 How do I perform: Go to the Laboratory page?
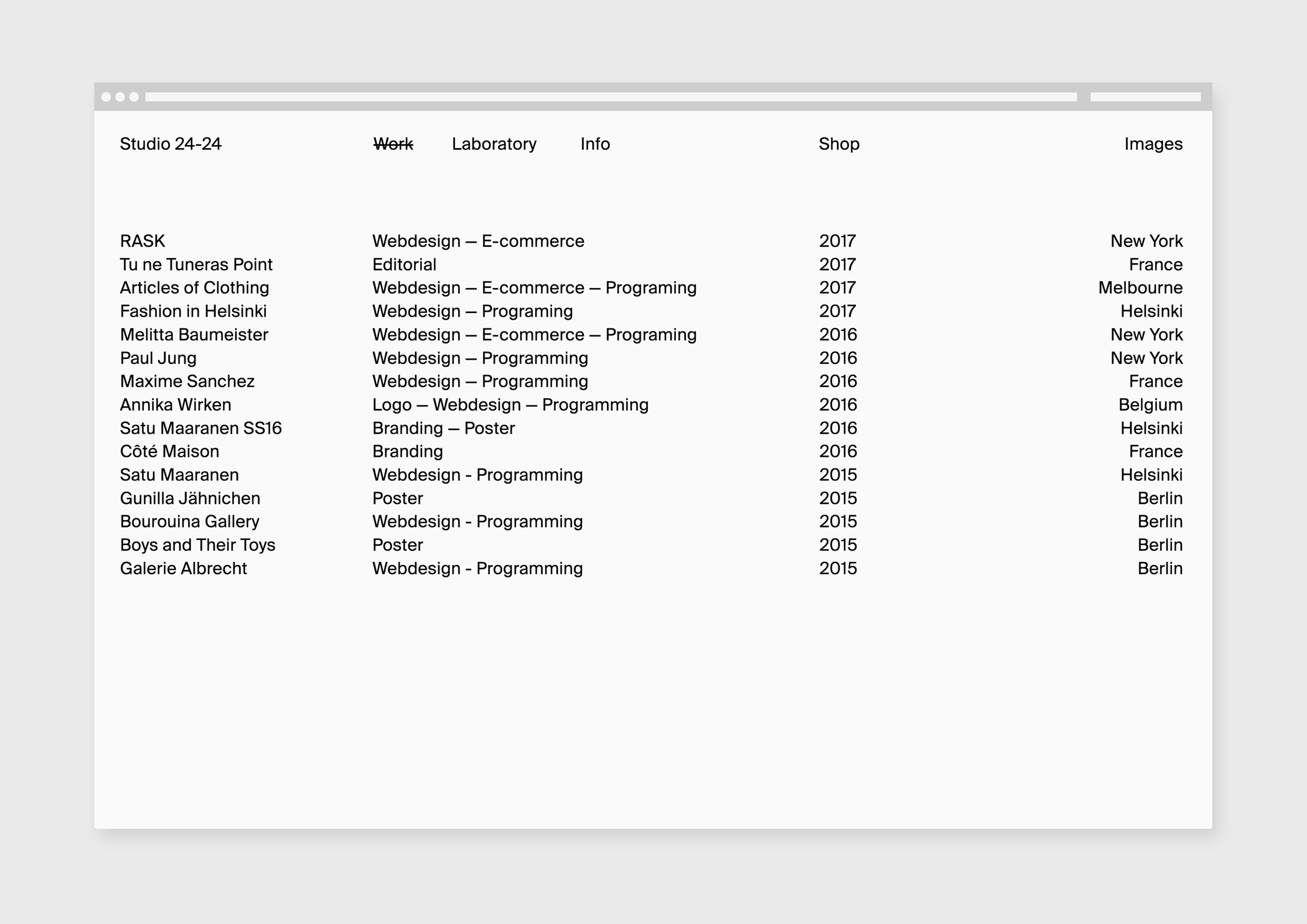pyautogui.click(x=494, y=144)
